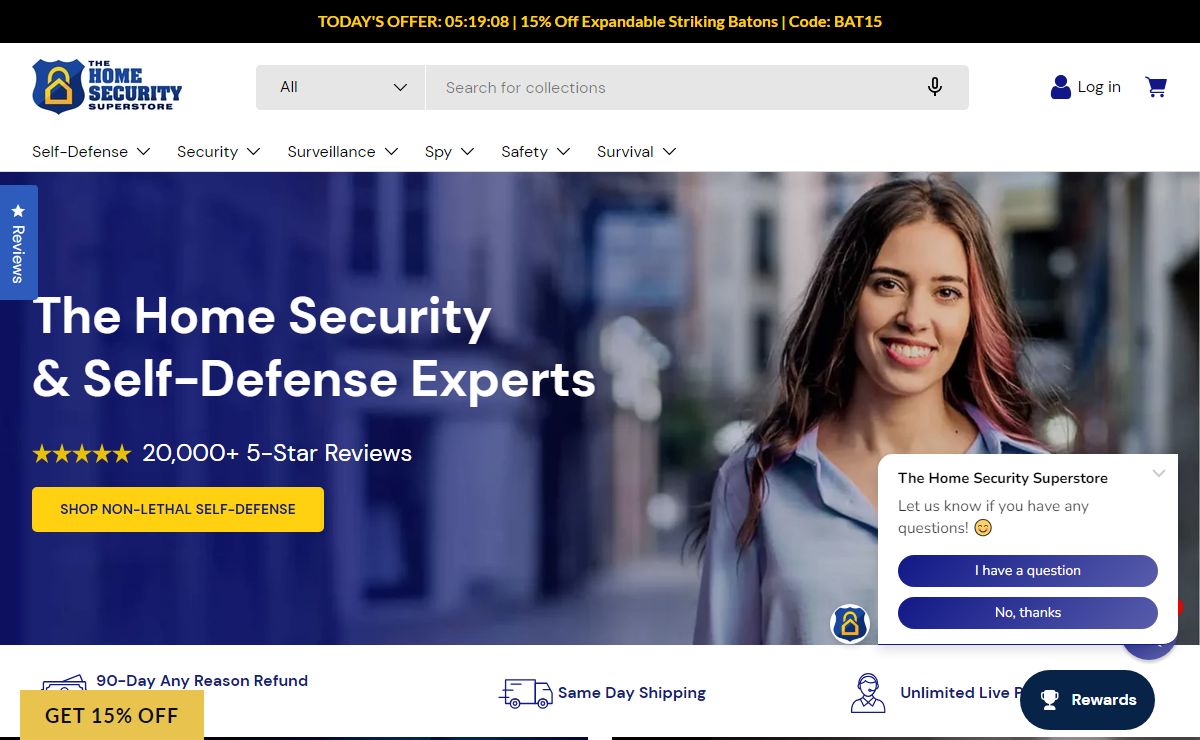Open the shopping cart
Screen dimensions: 1200x740
[x=1156, y=87]
